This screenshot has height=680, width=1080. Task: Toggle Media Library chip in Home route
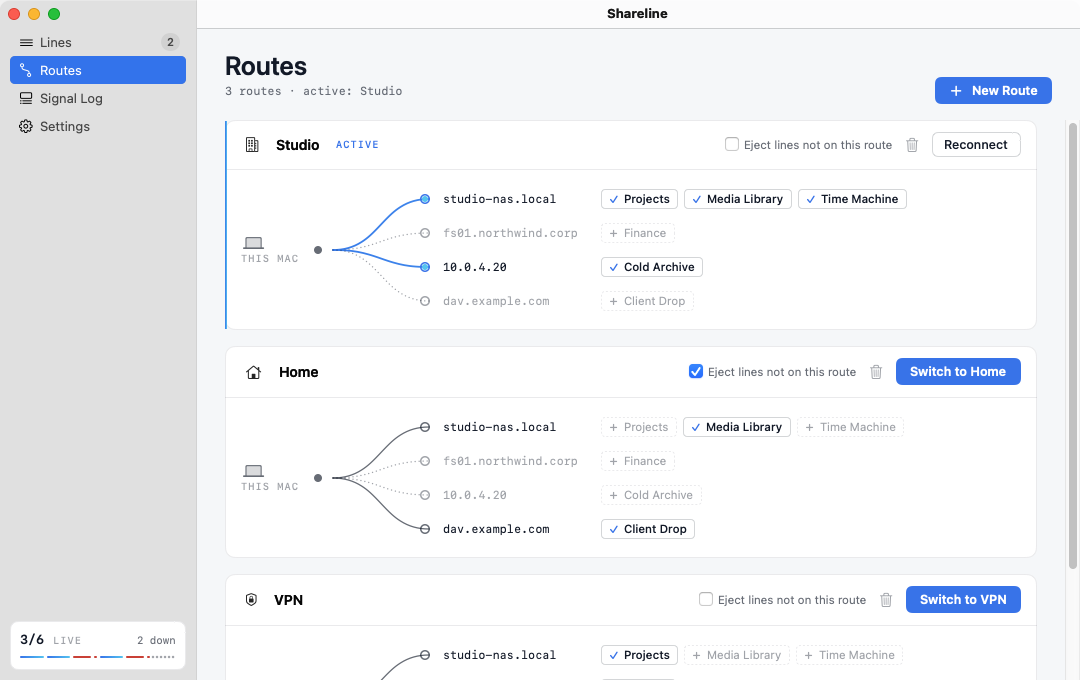(x=737, y=427)
